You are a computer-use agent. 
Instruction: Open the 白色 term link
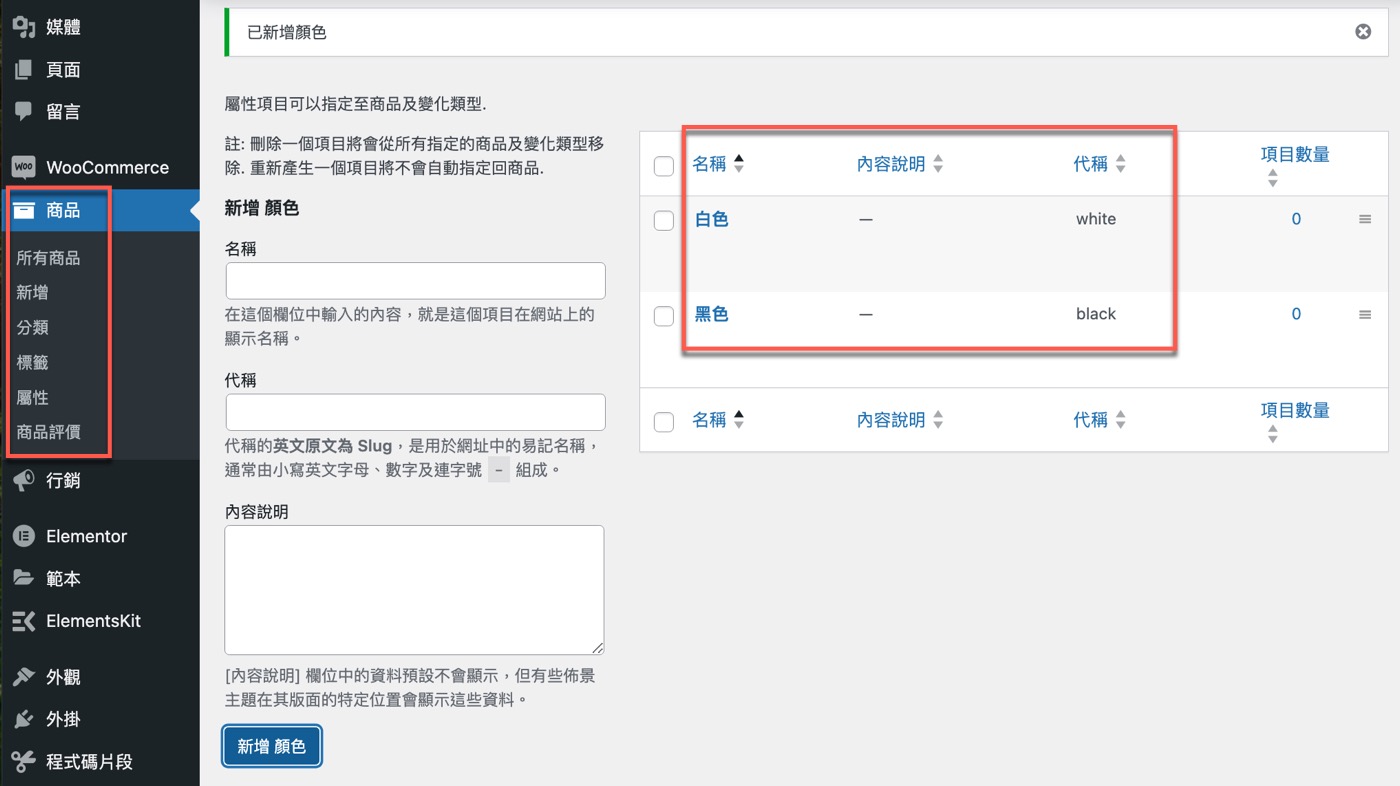click(711, 219)
